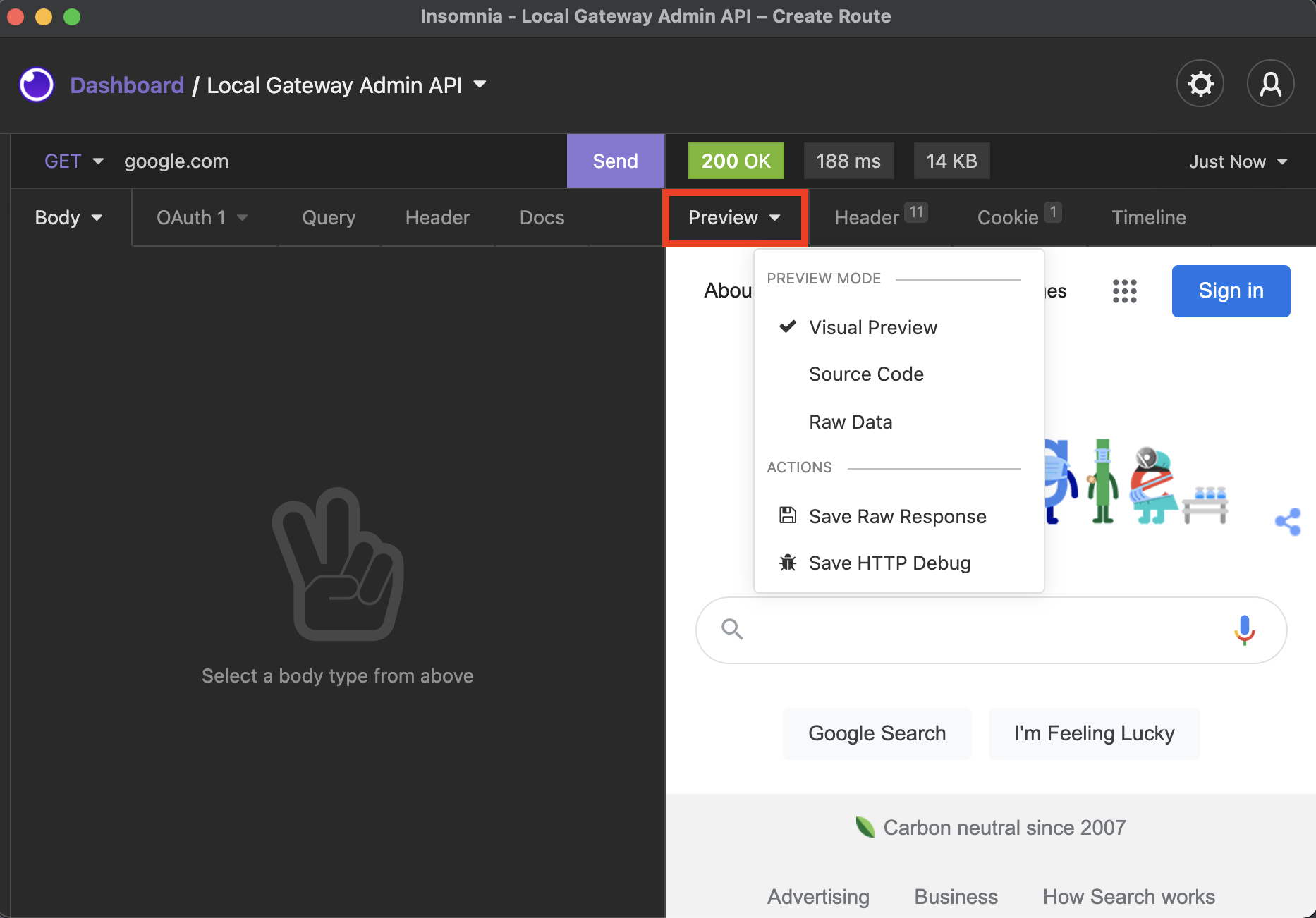Click the 14 KB response size
The height and width of the screenshot is (918, 1316).
[x=951, y=161]
